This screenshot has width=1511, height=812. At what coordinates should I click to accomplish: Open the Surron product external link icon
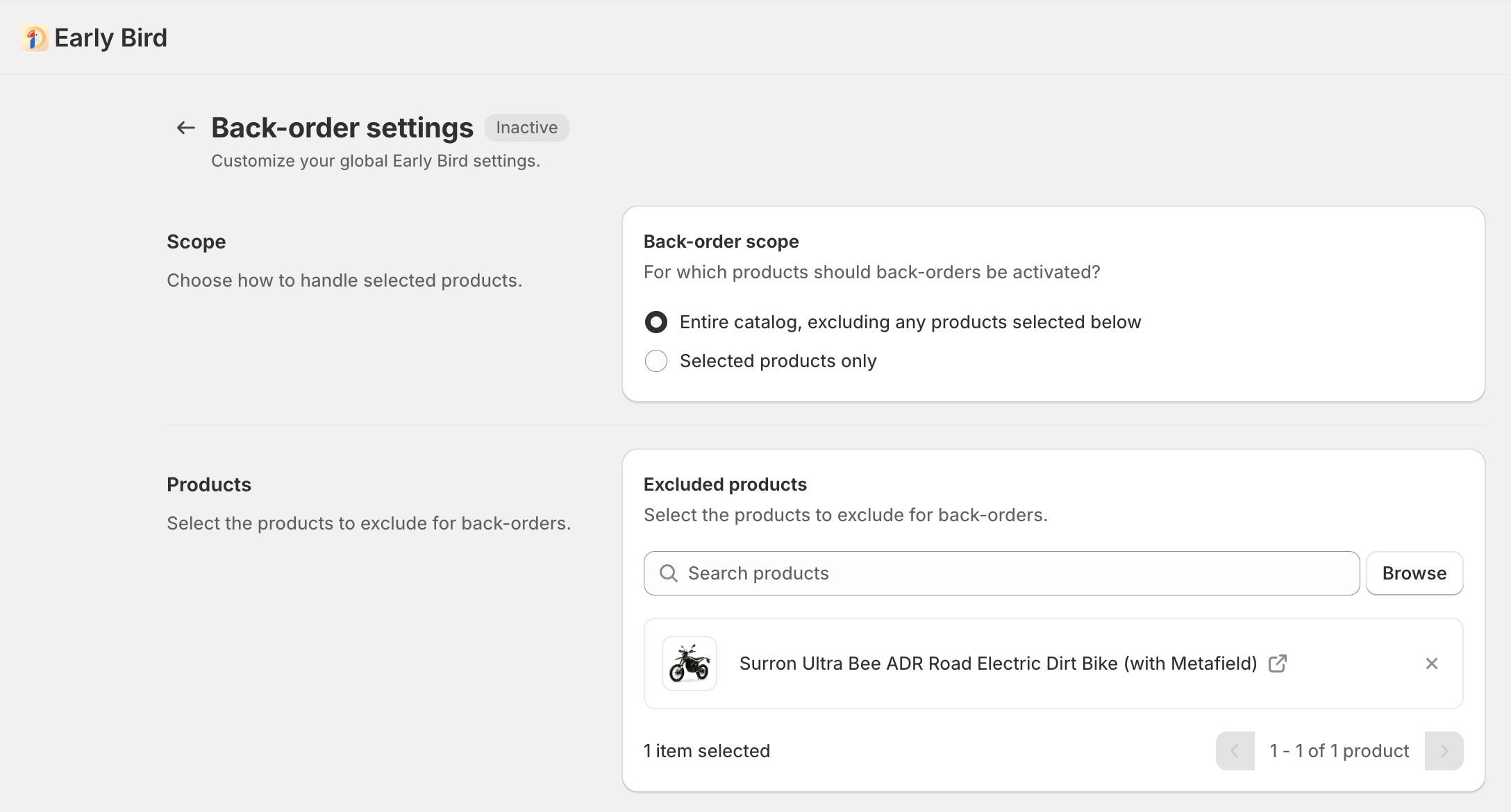[x=1278, y=663]
